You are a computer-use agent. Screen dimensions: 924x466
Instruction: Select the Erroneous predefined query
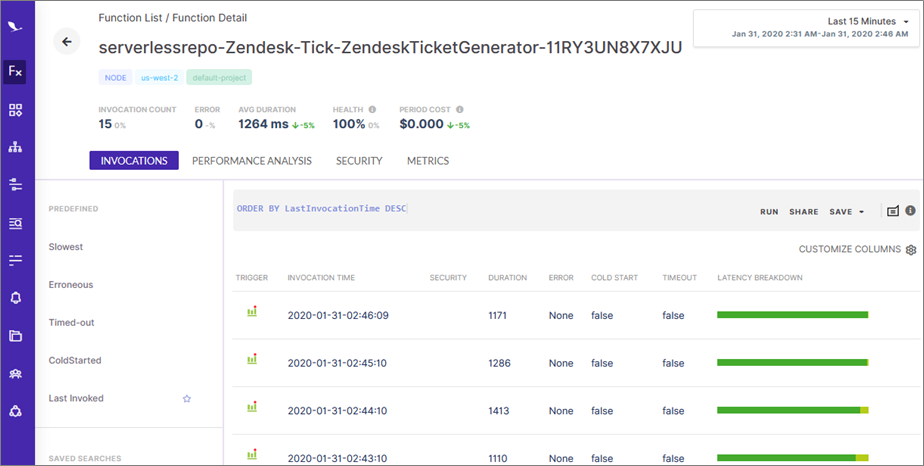click(71, 285)
